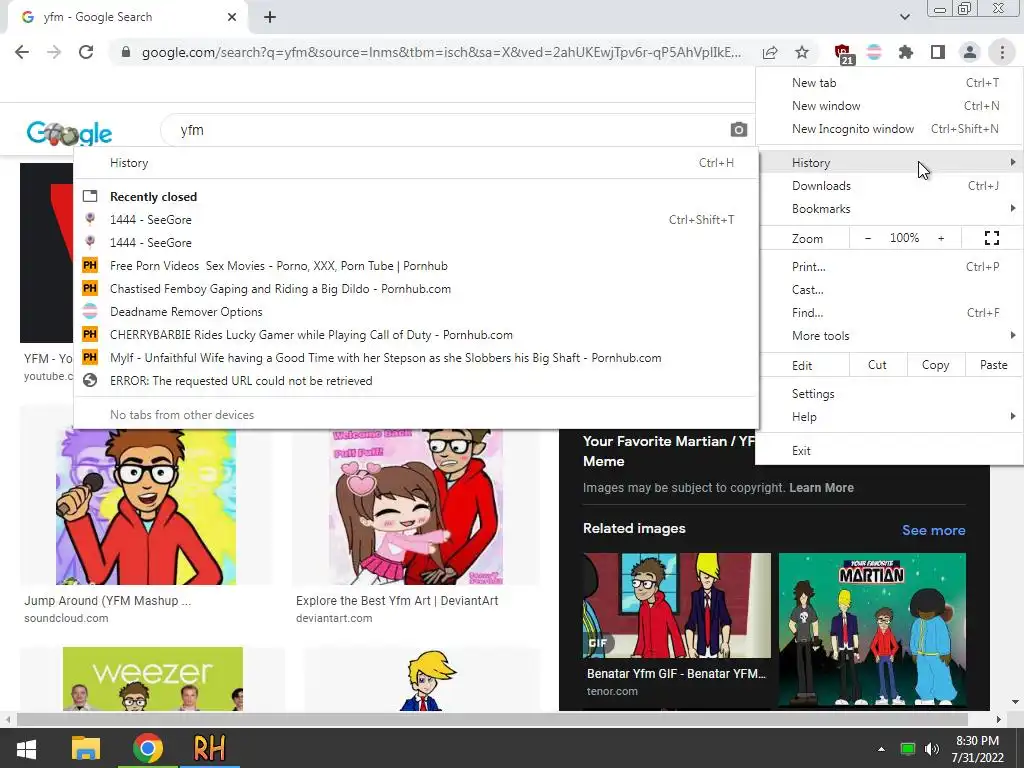Click the forward navigation arrow

[54, 52]
